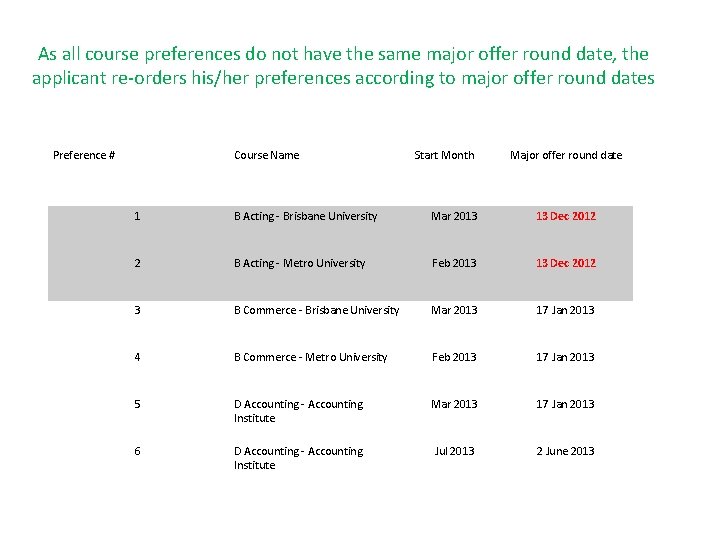This screenshot has height=540, width=720.
Task: Click preference number 6 cell
Action: pos(138,451)
